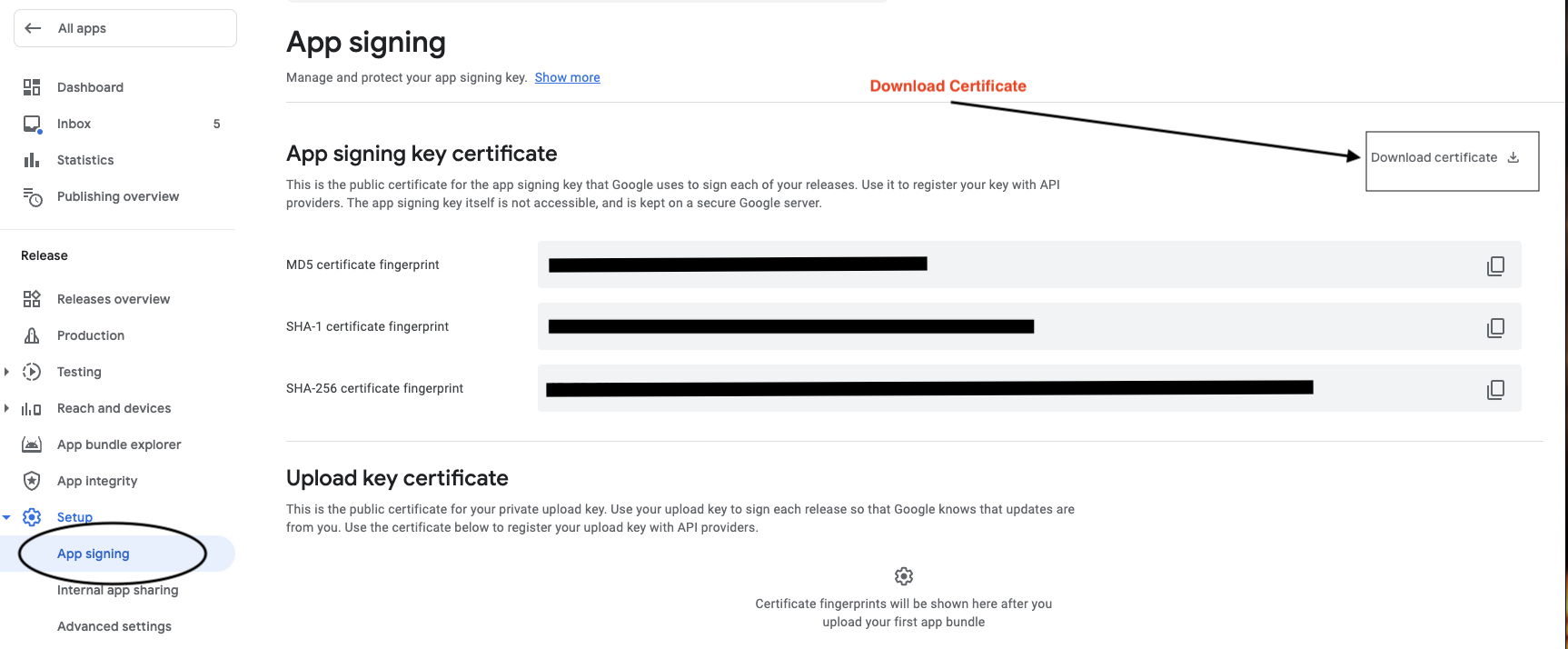Click the Production icon in sidebar
The width and height of the screenshot is (1568, 649).
(x=32, y=335)
